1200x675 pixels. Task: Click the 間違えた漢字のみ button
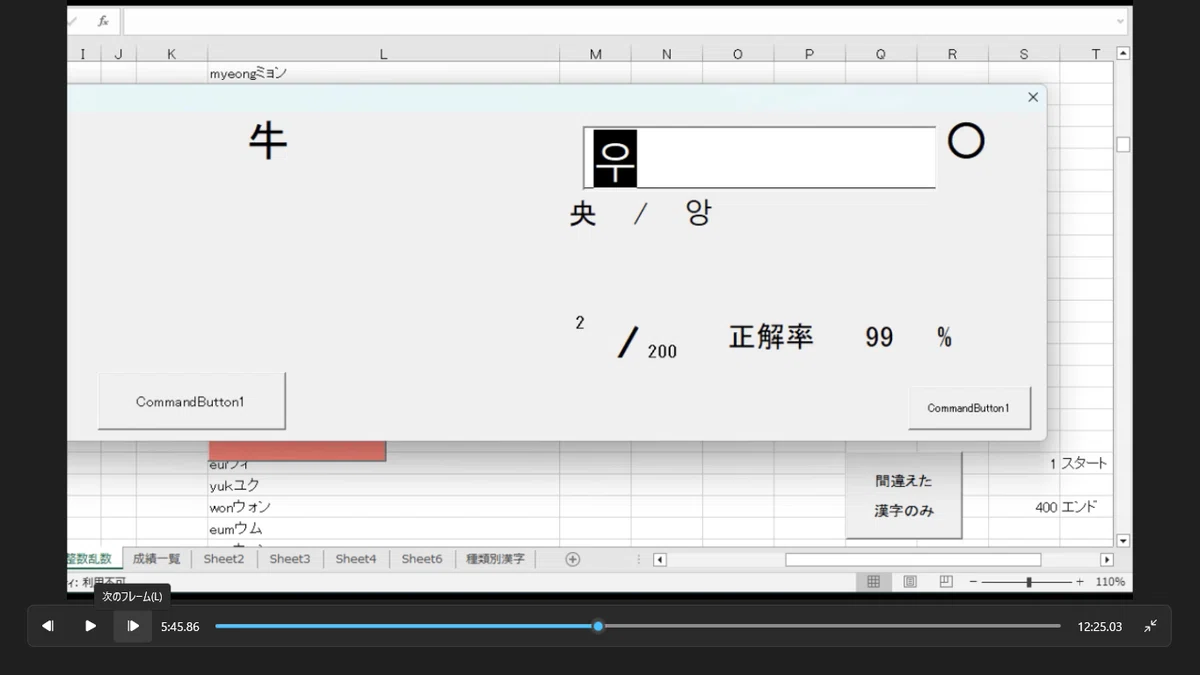click(904, 496)
